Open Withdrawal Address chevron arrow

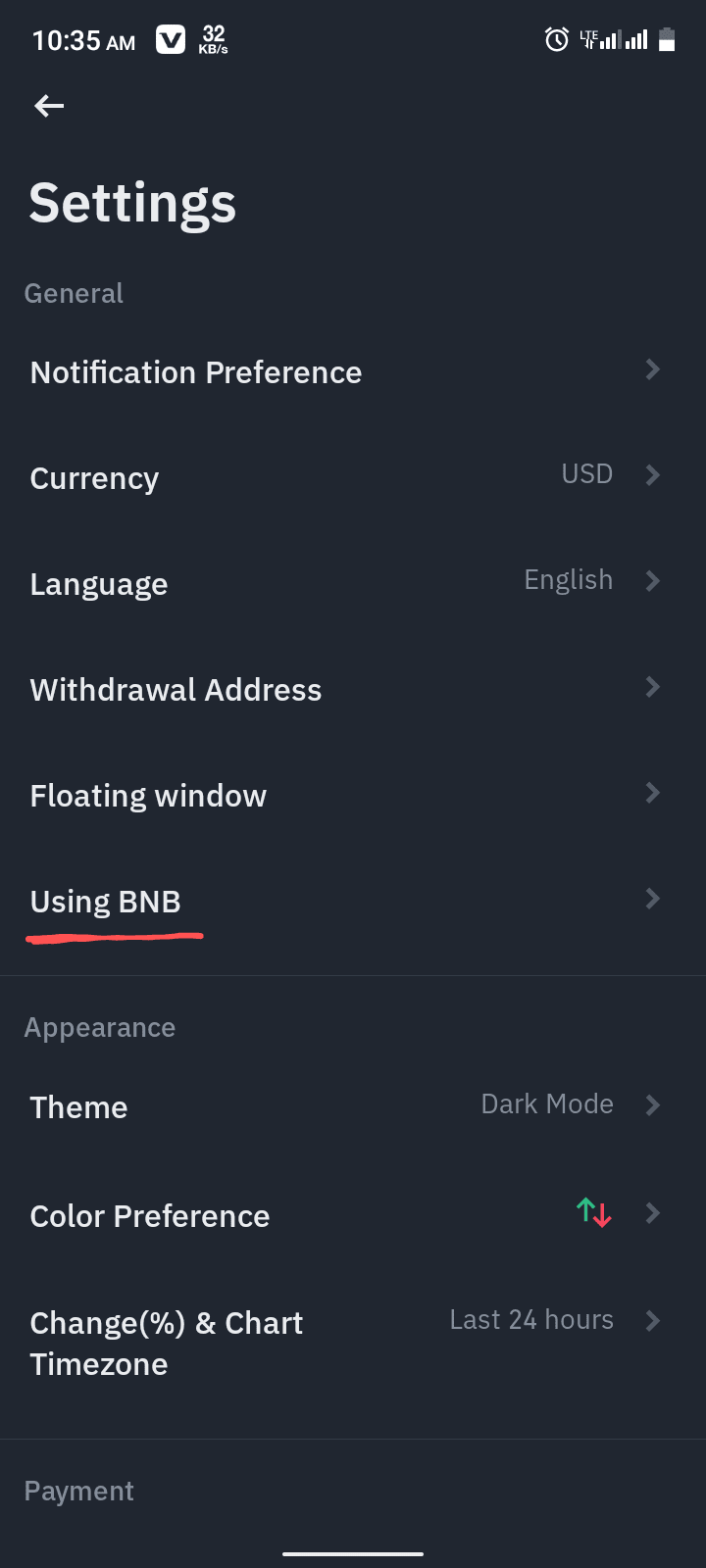(x=653, y=687)
